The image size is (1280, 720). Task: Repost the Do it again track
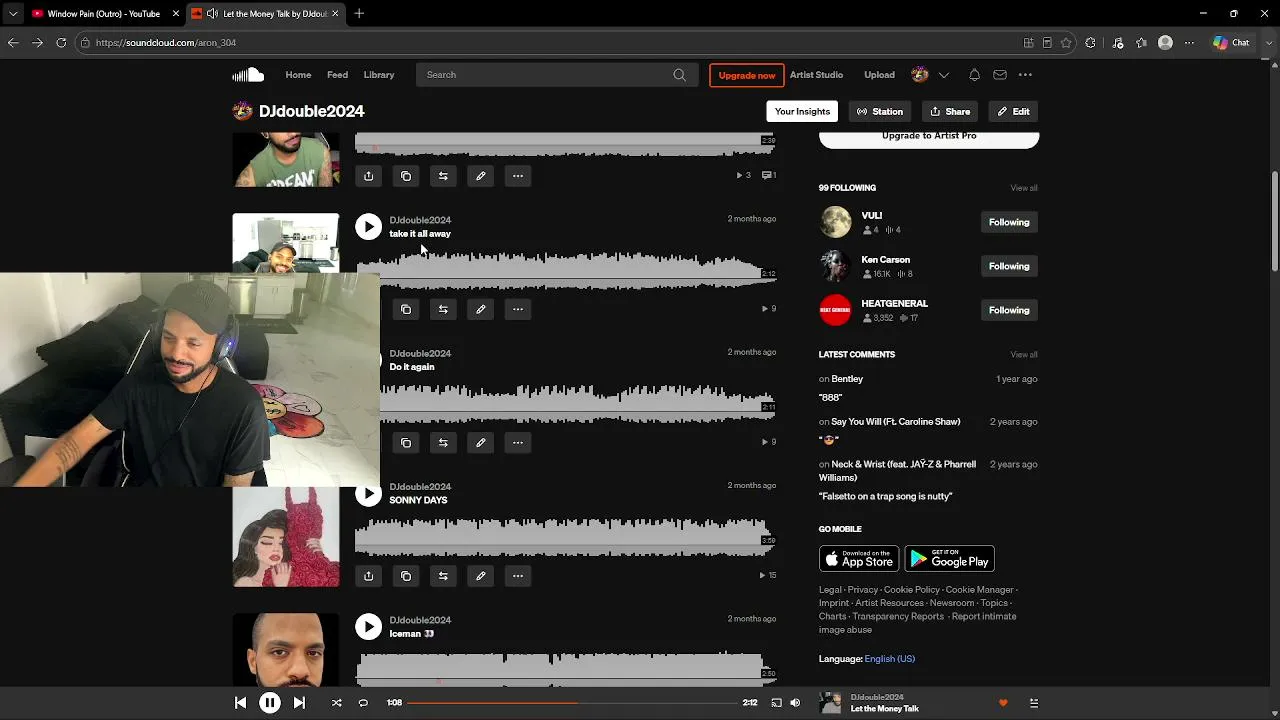point(443,443)
